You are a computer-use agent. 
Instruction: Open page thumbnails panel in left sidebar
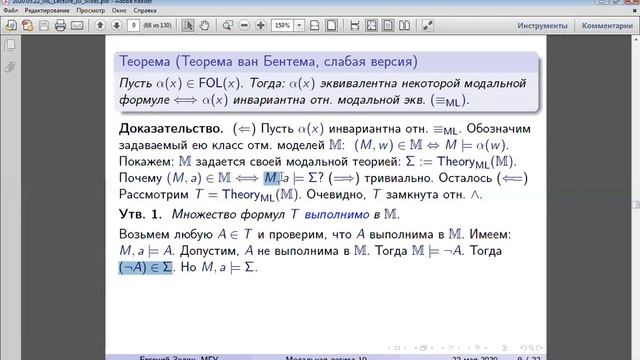tap(10, 45)
